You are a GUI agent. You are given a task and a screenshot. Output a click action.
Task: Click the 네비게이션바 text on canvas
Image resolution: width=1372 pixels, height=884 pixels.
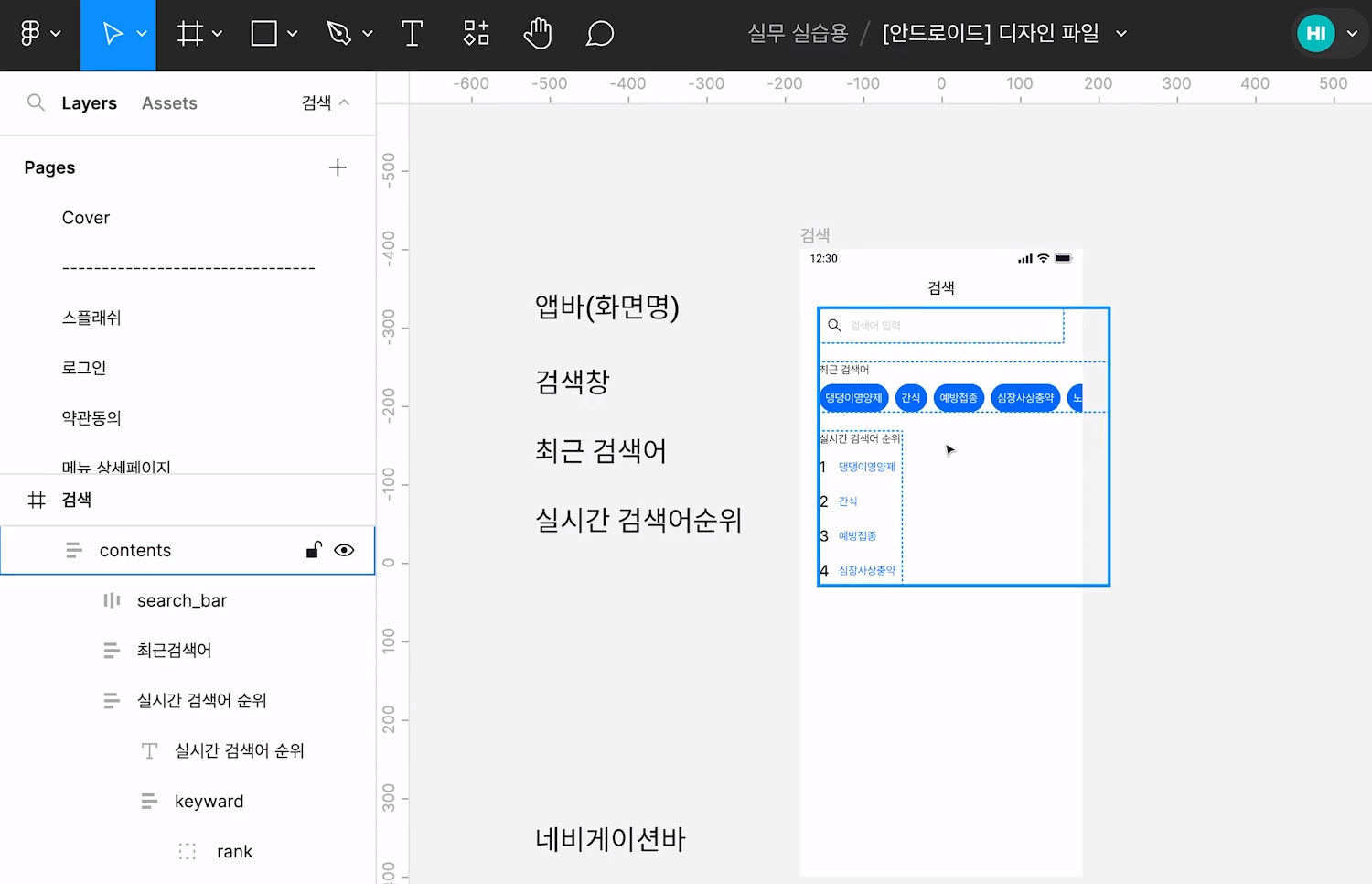pyautogui.click(x=611, y=839)
